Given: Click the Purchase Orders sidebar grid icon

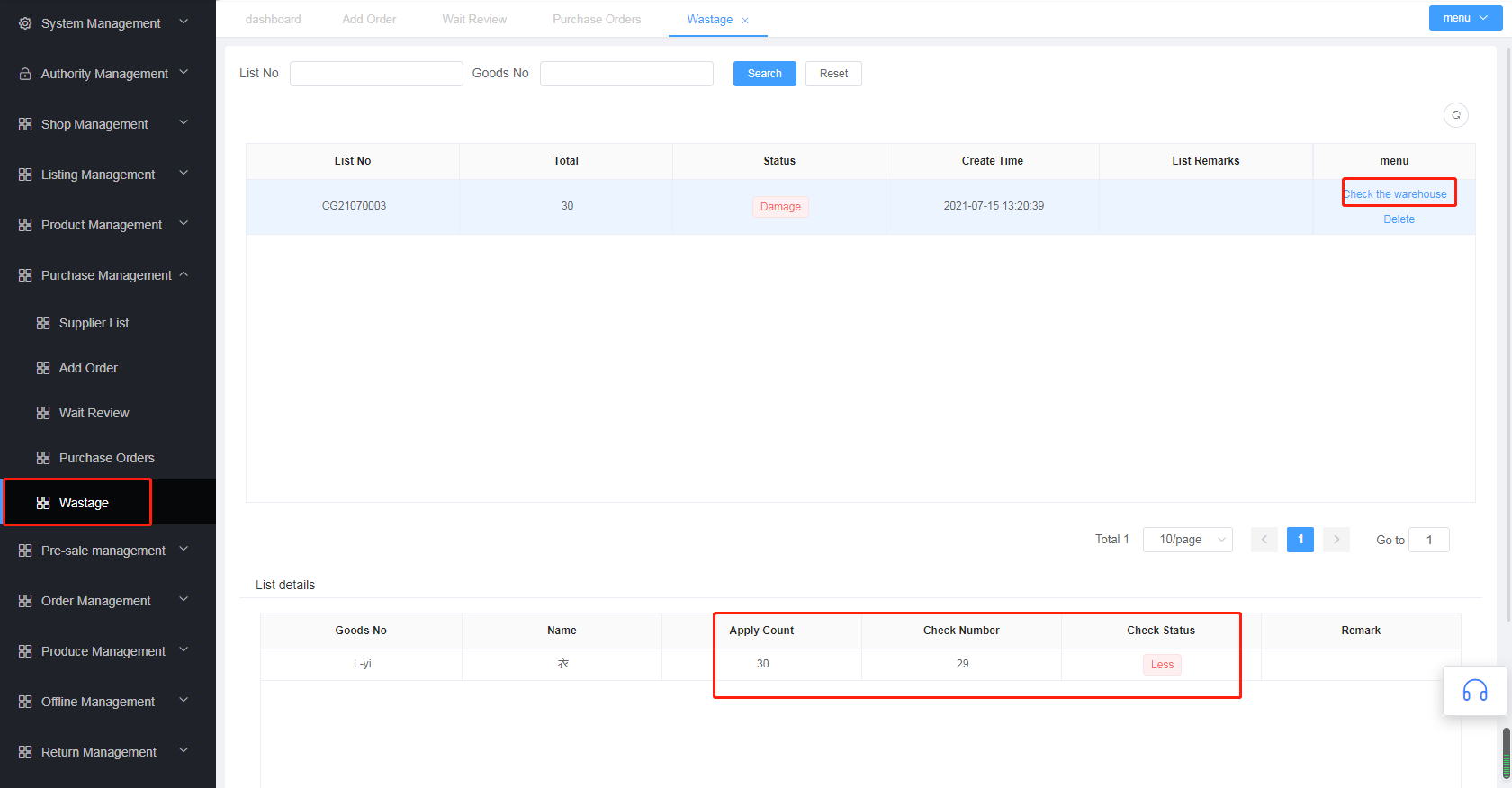Looking at the screenshot, I should pos(43,458).
